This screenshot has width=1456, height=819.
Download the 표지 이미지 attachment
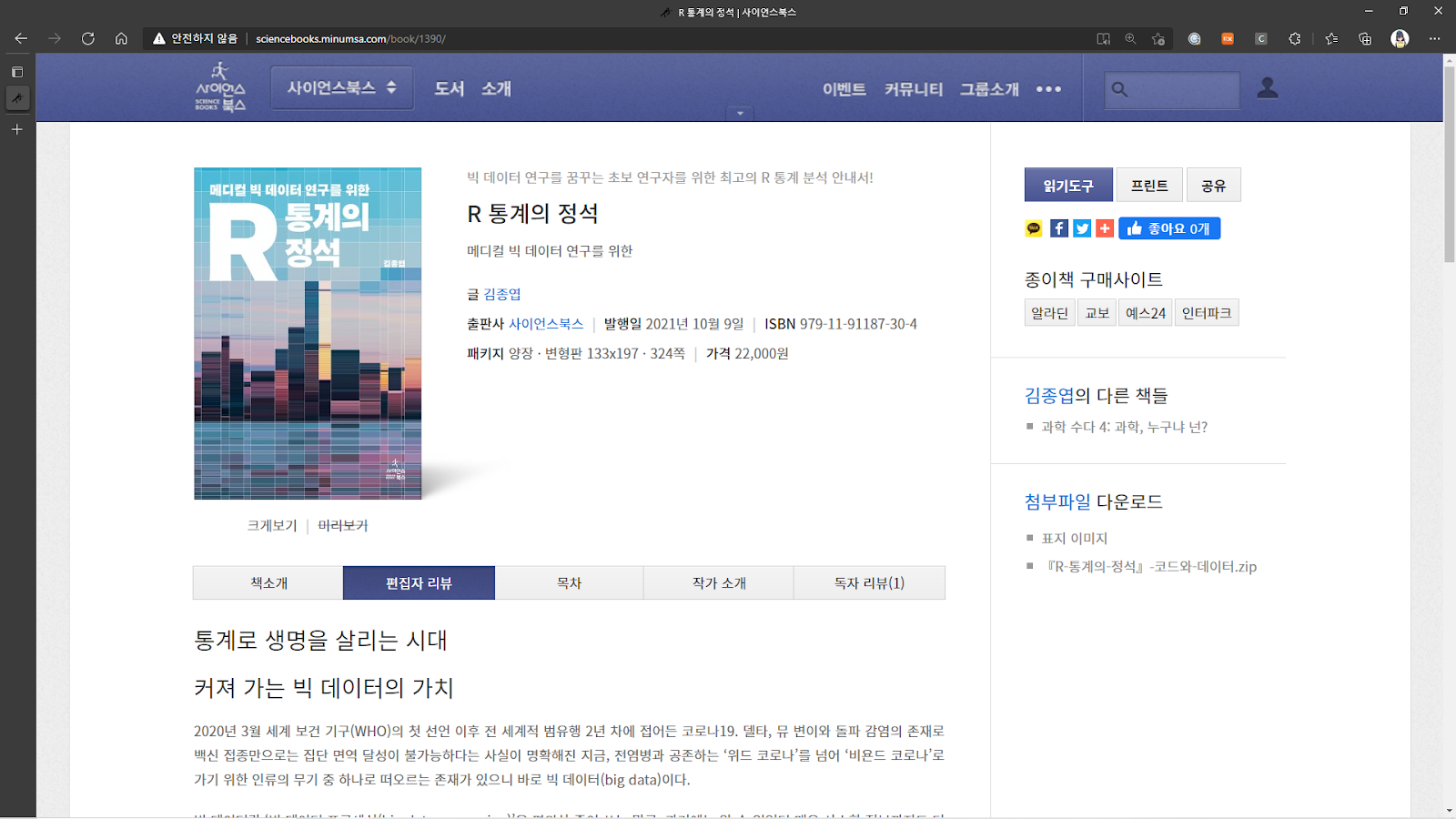1075,538
